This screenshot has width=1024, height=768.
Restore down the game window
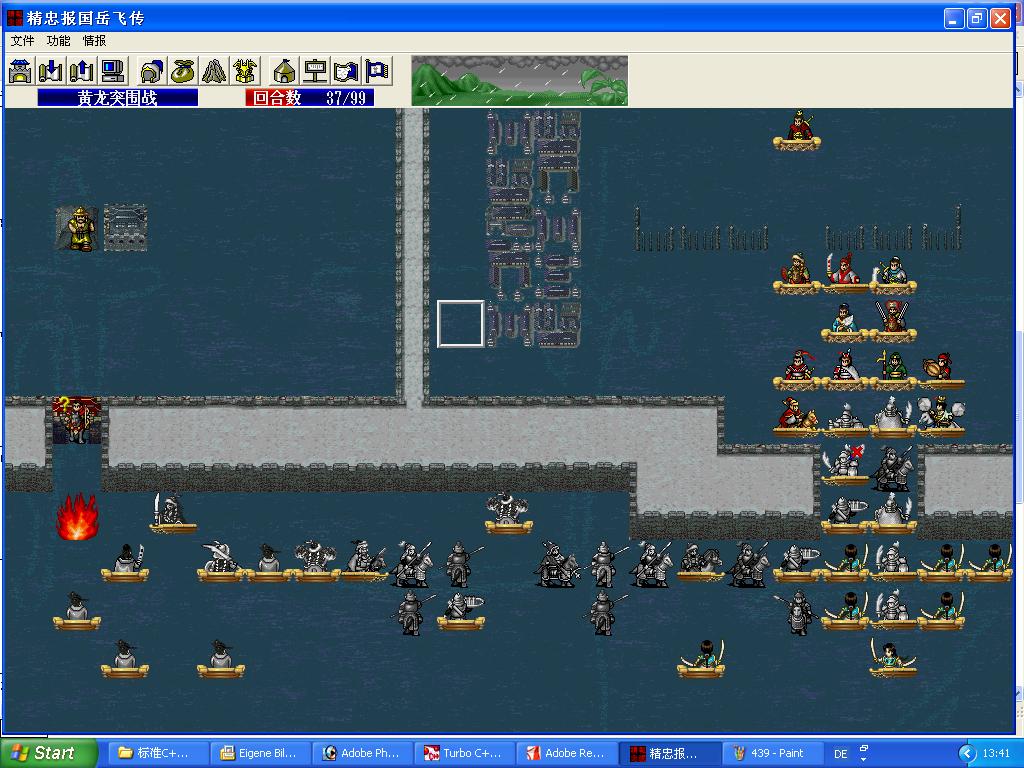pyautogui.click(x=977, y=18)
